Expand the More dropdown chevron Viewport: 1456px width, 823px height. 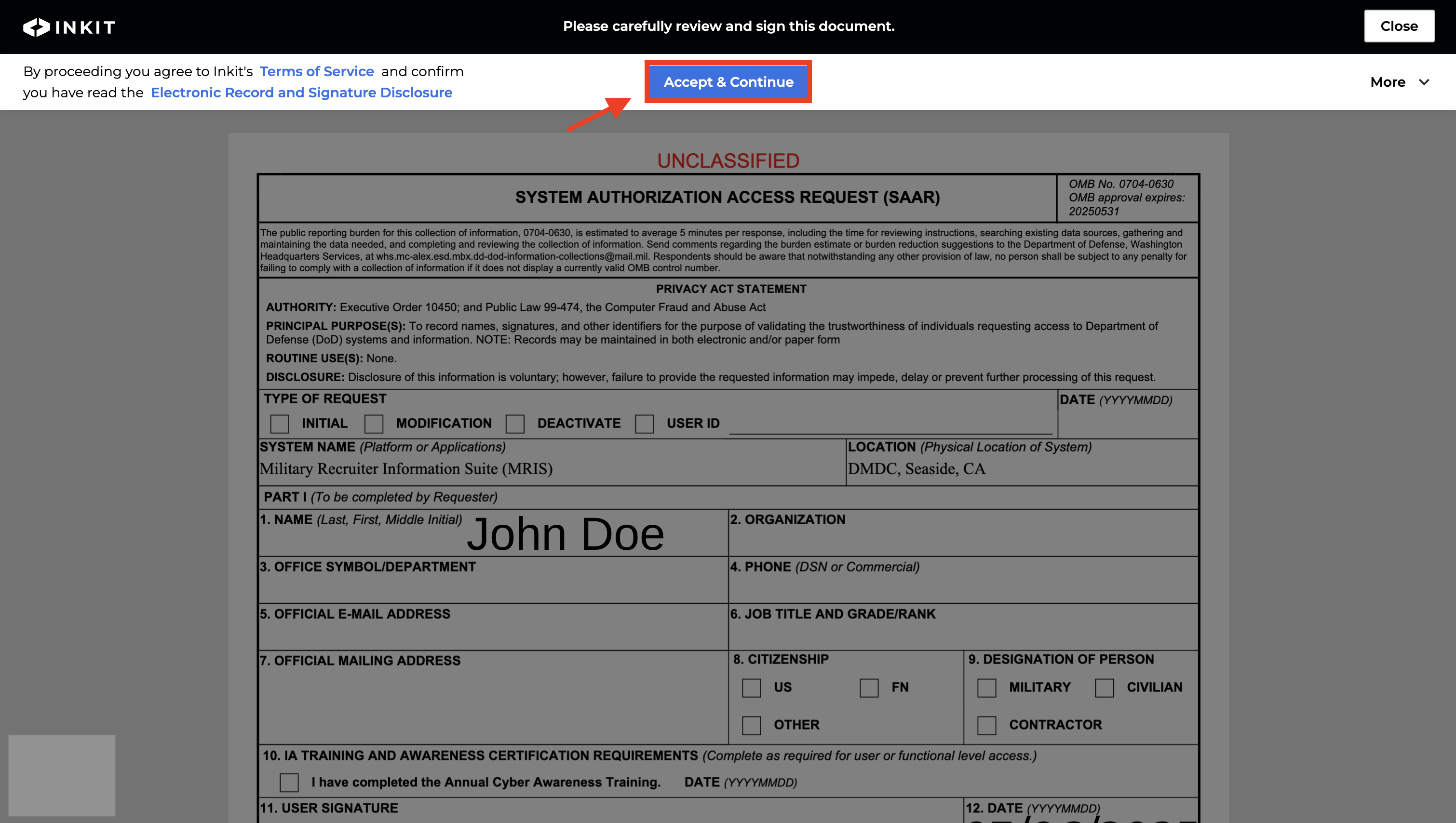(1424, 82)
